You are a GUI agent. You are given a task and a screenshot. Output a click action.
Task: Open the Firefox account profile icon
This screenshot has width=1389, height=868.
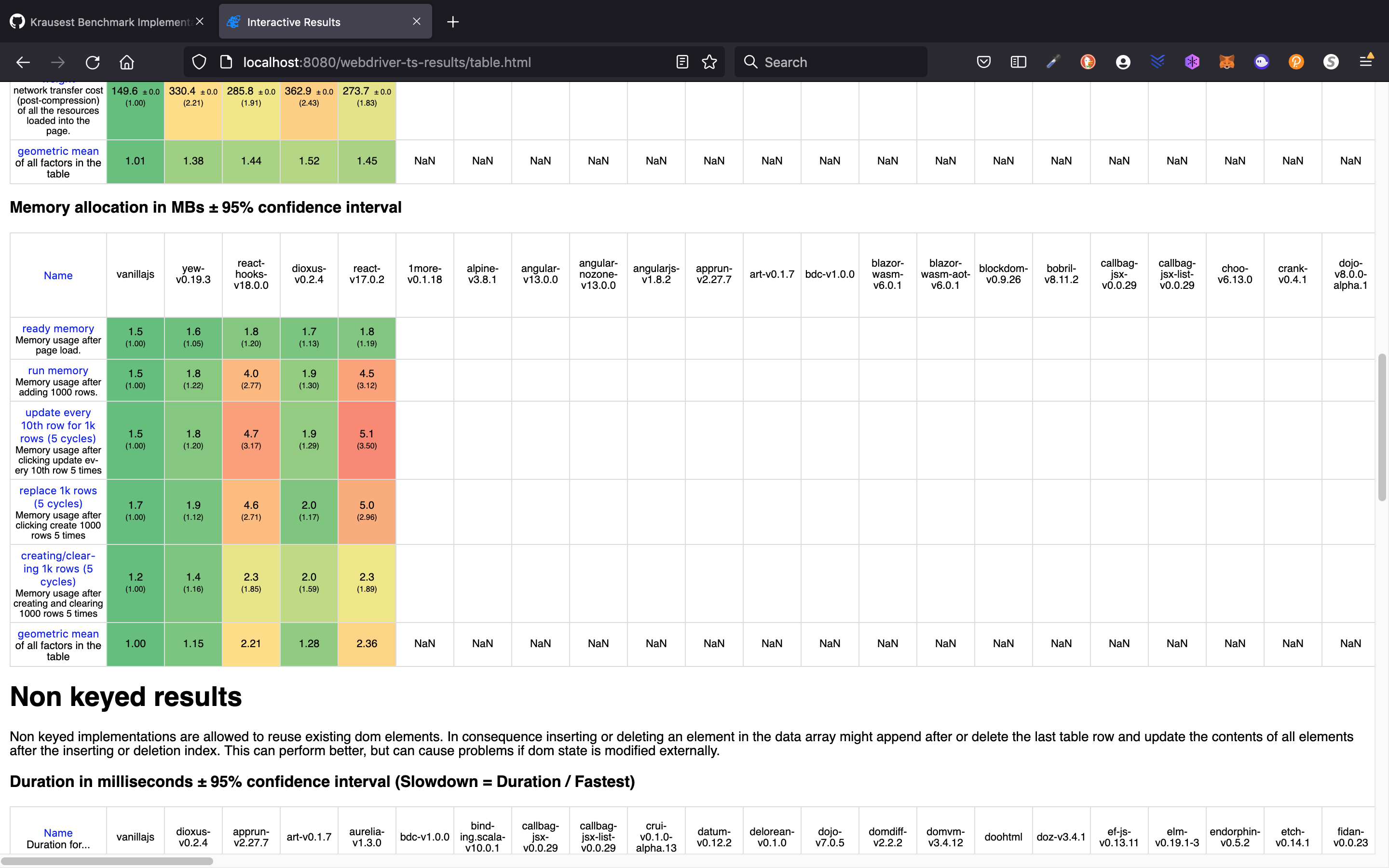click(x=1123, y=62)
